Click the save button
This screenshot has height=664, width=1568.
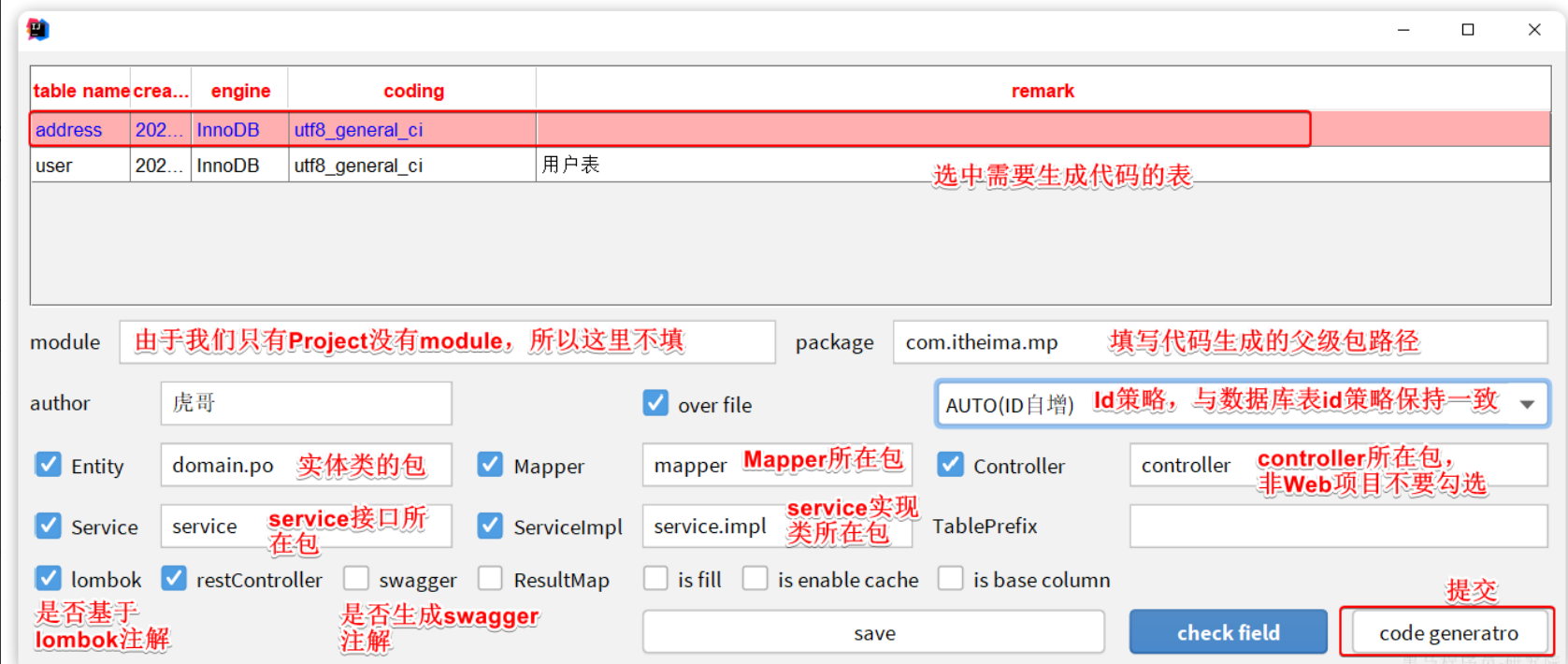pos(873,632)
